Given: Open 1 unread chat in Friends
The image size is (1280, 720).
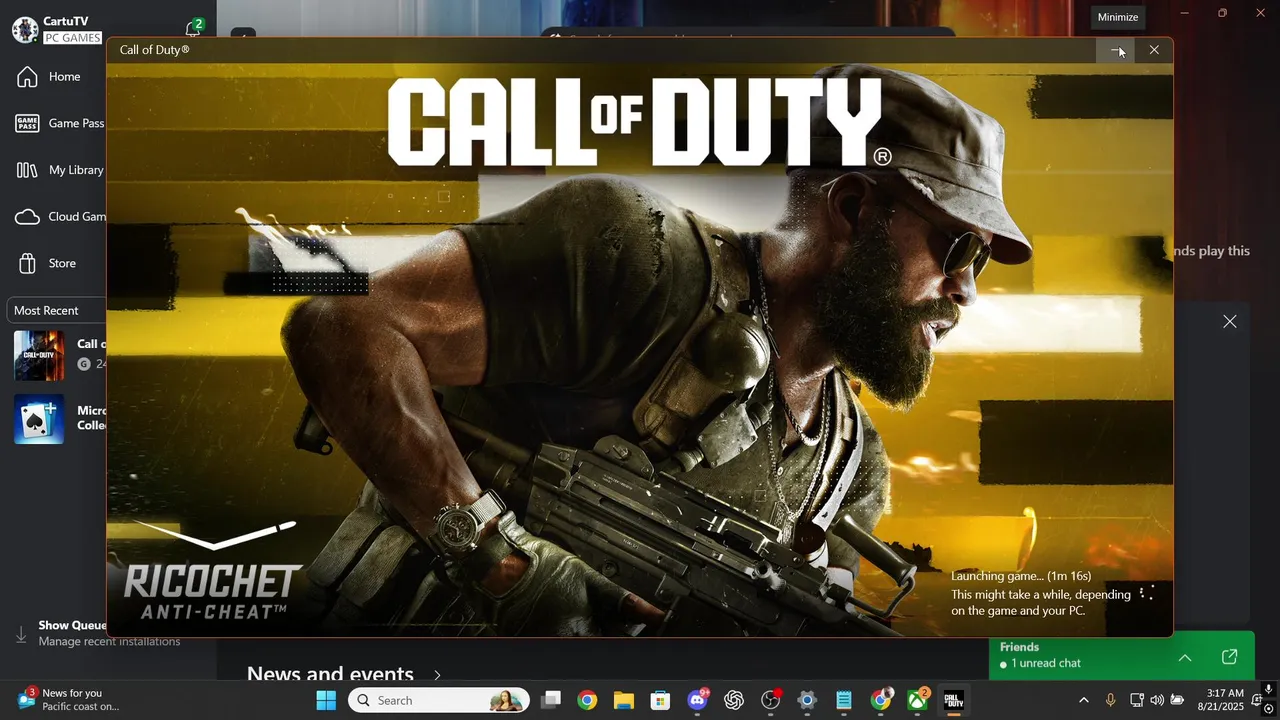Looking at the screenshot, I should coord(1040,664).
